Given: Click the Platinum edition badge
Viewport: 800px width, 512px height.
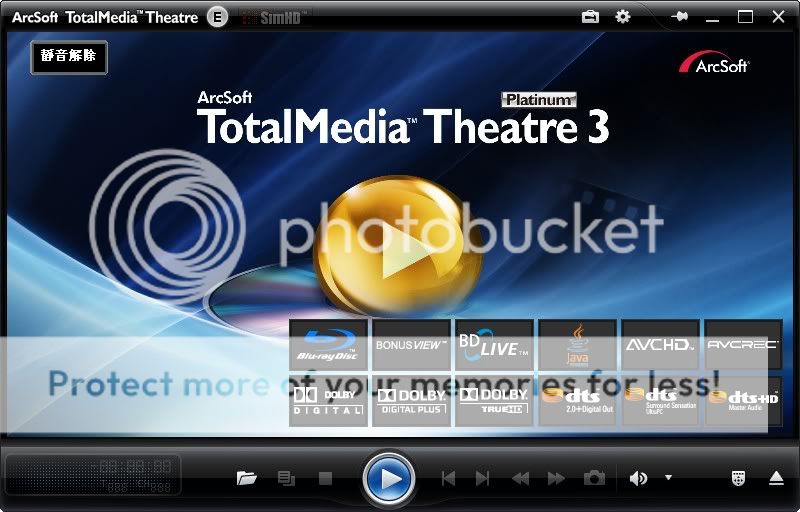Looking at the screenshot, I should pyautogui.click(x=539, y=99).
